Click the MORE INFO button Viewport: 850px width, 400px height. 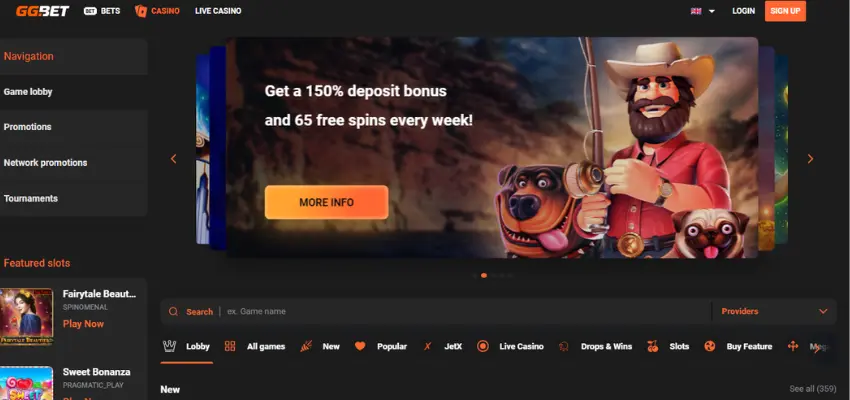click(x=326, y=202)
